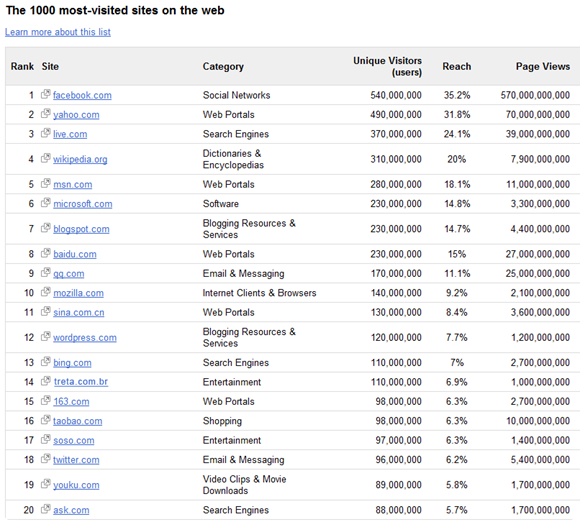Click the external-link icon beside youku.com
580x522 pixels.
[x=45, y=484]
